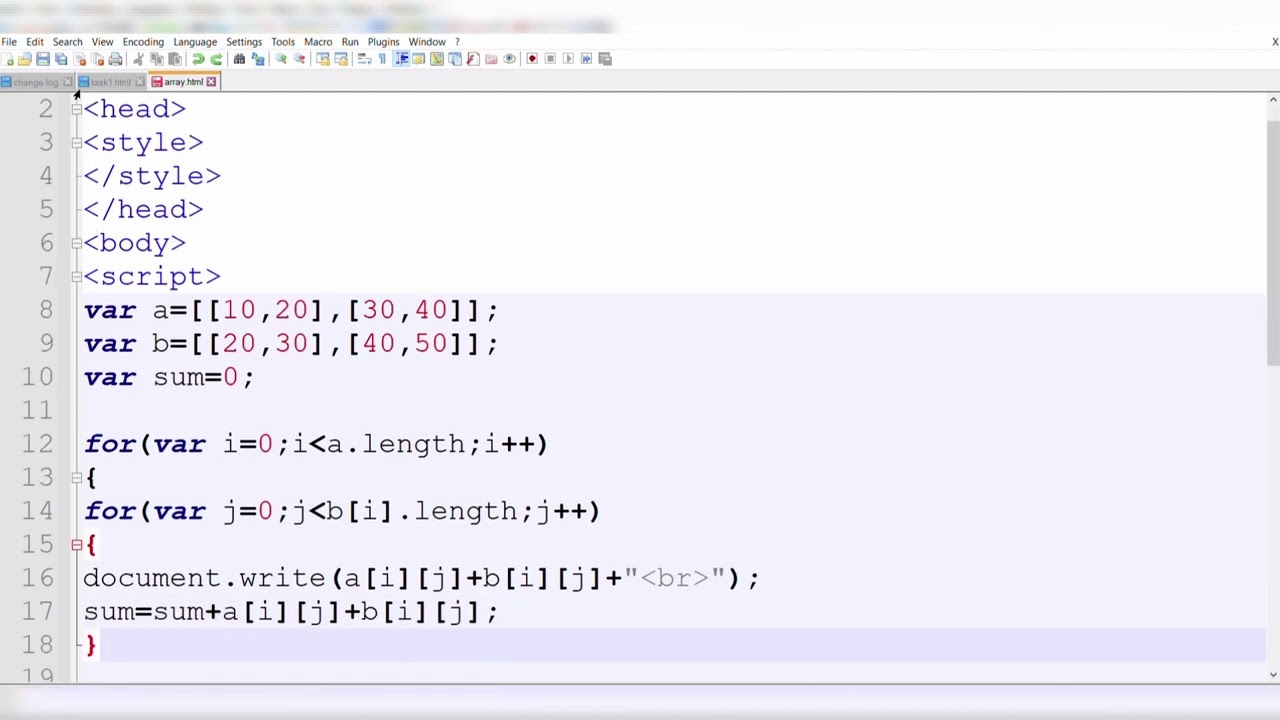1280x720 pixels.
Task: Click the Paste toolbar icon
Action: pyautogui.click(x=174, y=59)
